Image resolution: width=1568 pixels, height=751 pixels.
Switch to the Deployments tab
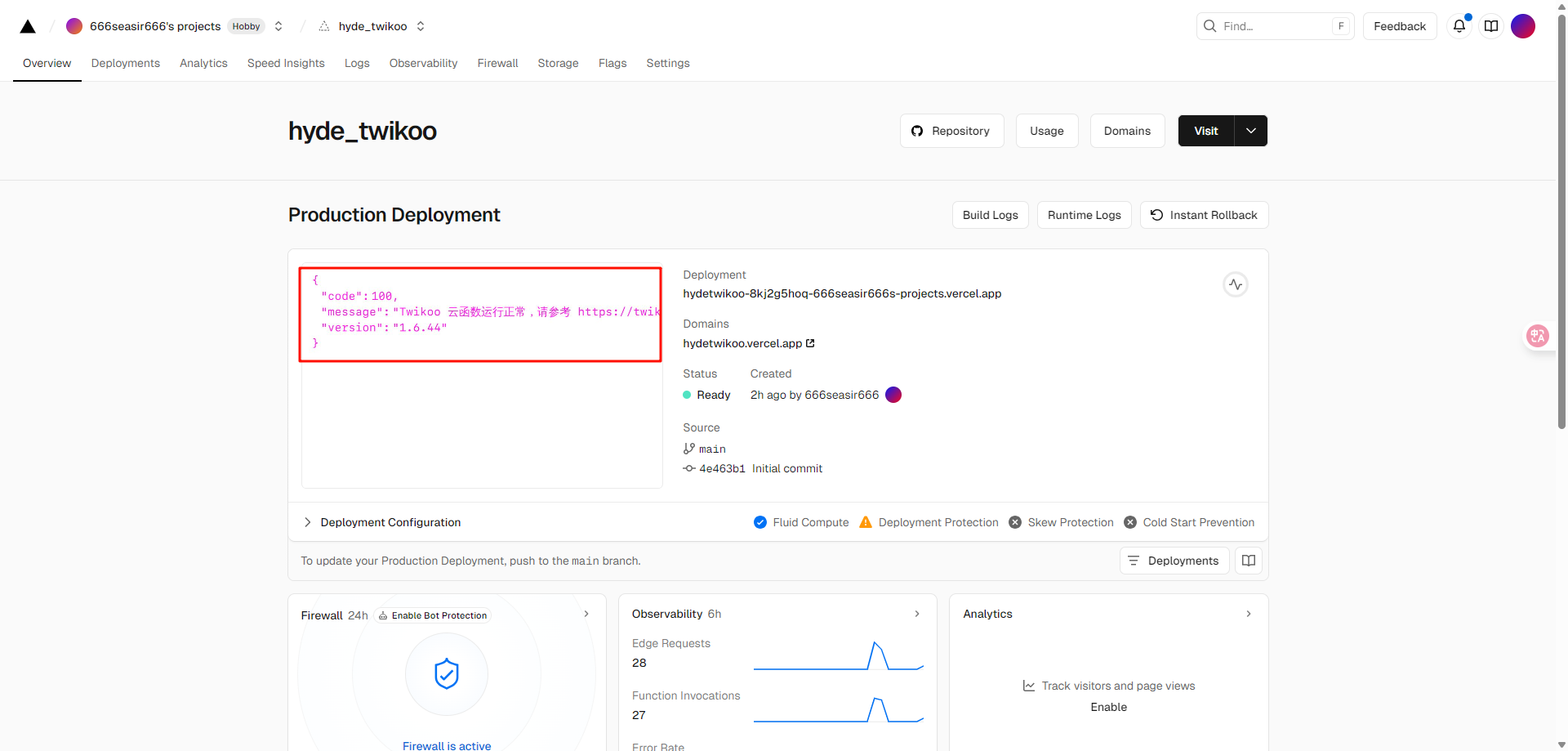coord(126,63)
